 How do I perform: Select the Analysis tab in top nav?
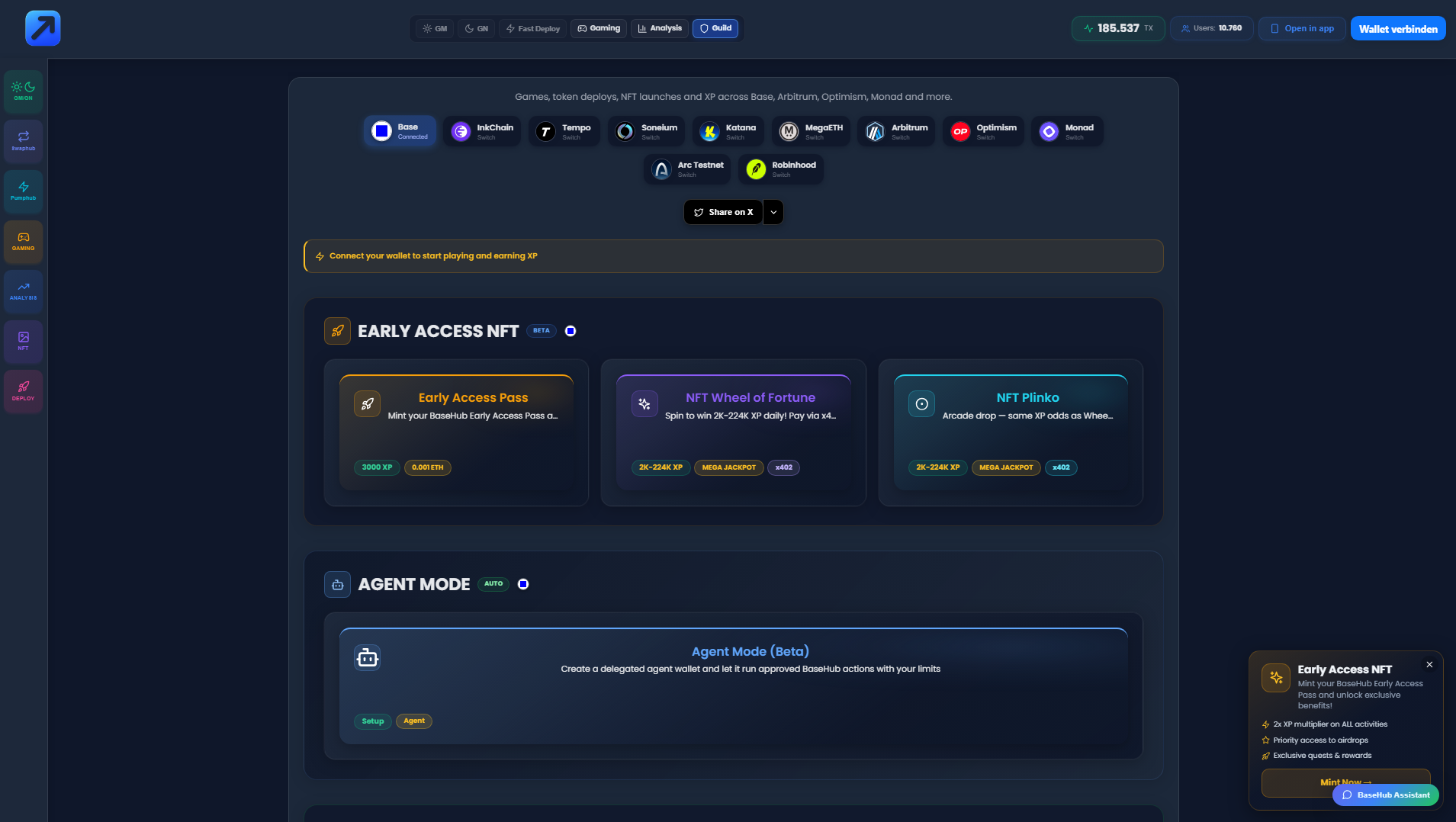[660, 28]
